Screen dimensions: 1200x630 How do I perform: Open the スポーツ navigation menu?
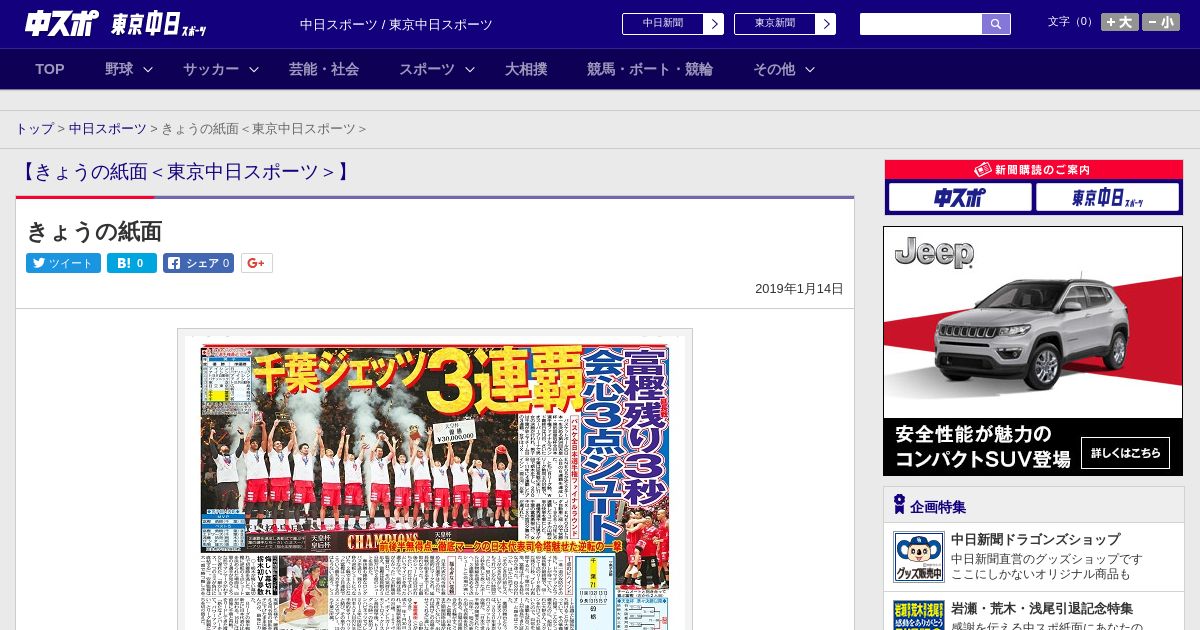point(427,69)
